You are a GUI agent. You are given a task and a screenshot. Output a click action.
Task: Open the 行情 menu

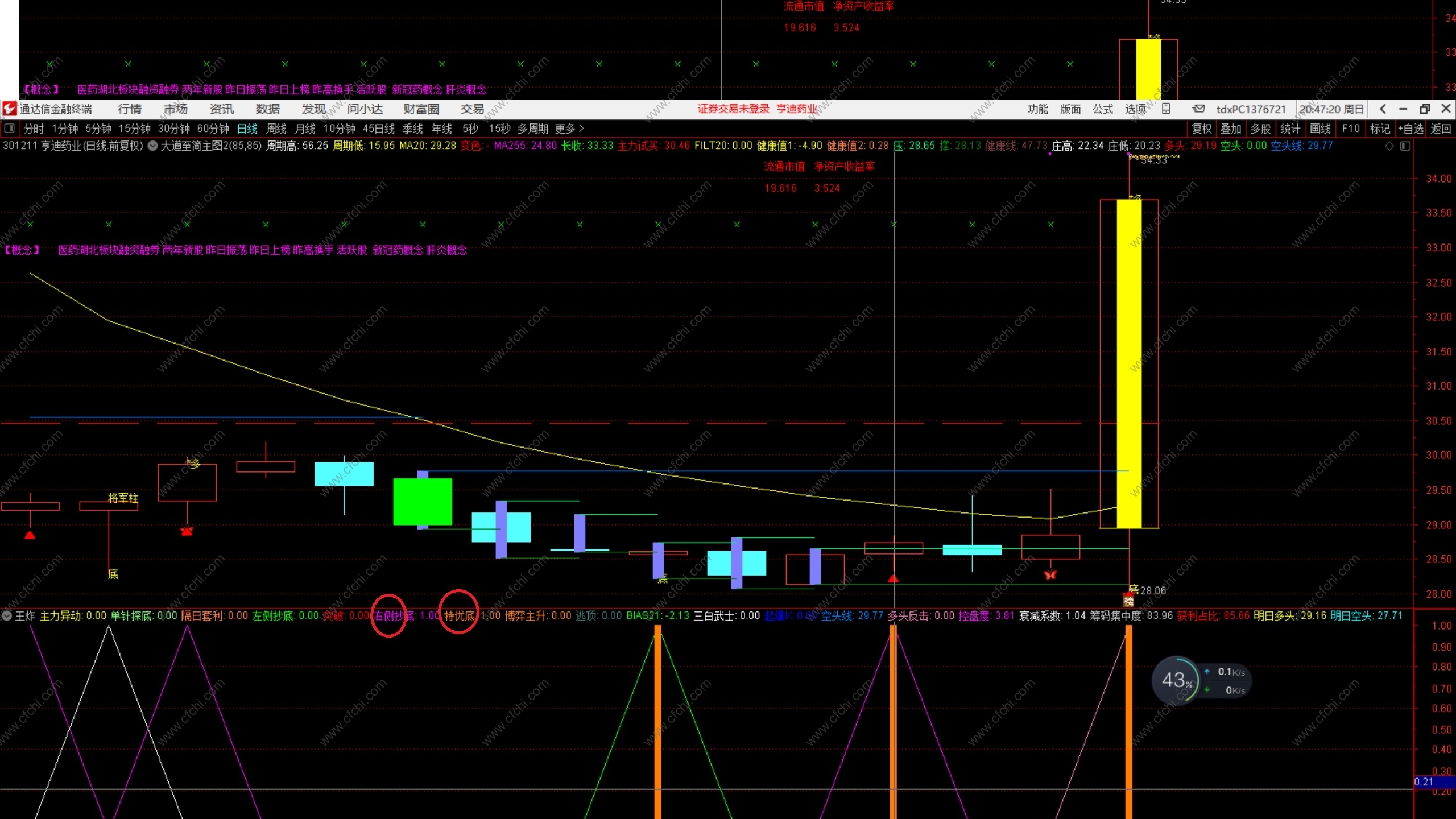click(129, 109)
